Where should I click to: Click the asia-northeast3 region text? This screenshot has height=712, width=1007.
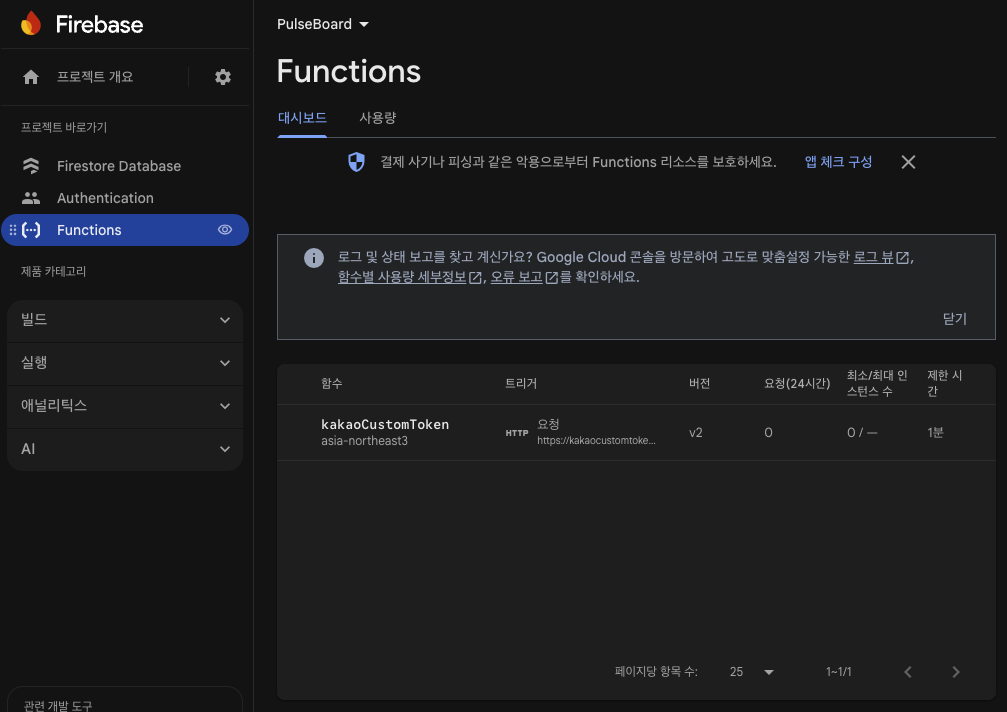coord(364,441)
